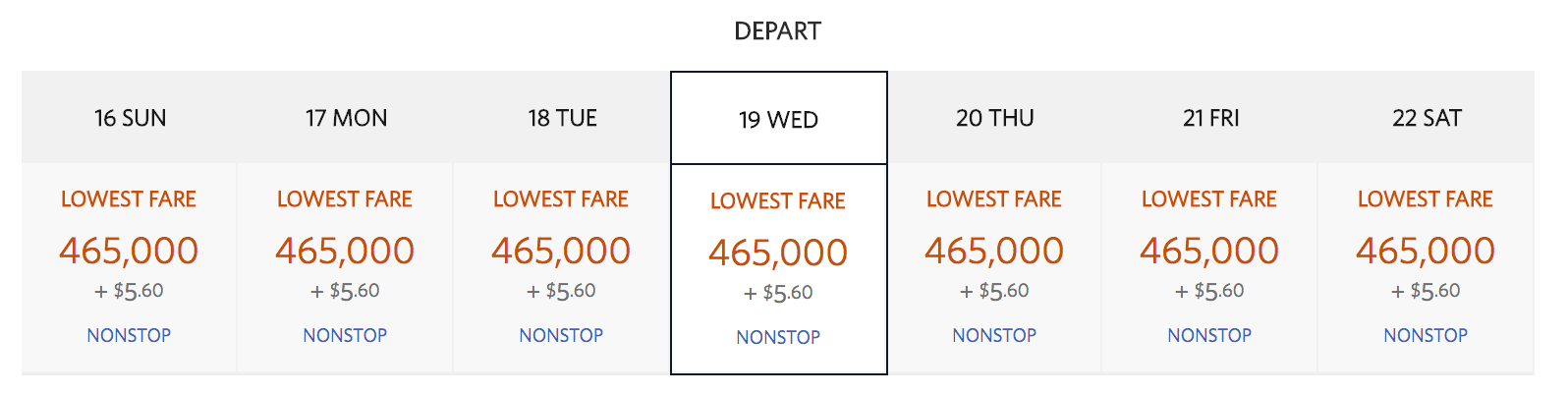Click the 465,000 fare for 20 THU
Image resolution: width=1568 pixels, height=395 pixels.
pyautogui.click(x=994, y=251)
